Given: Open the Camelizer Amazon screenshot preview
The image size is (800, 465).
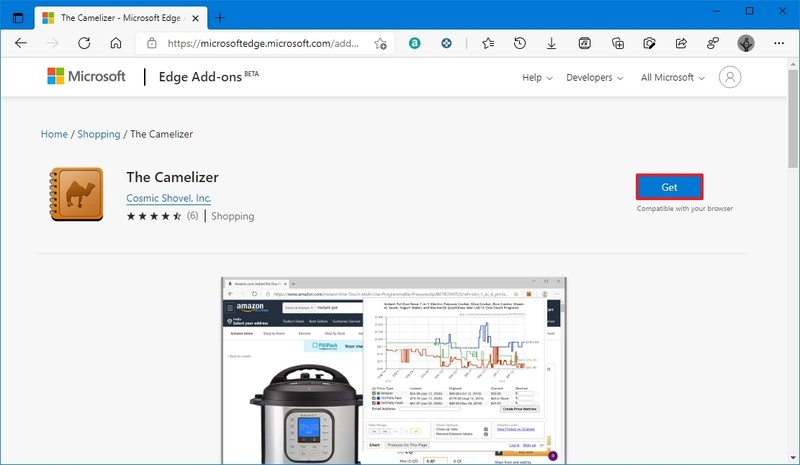Looking at the screenshot, I should point(394,371).
